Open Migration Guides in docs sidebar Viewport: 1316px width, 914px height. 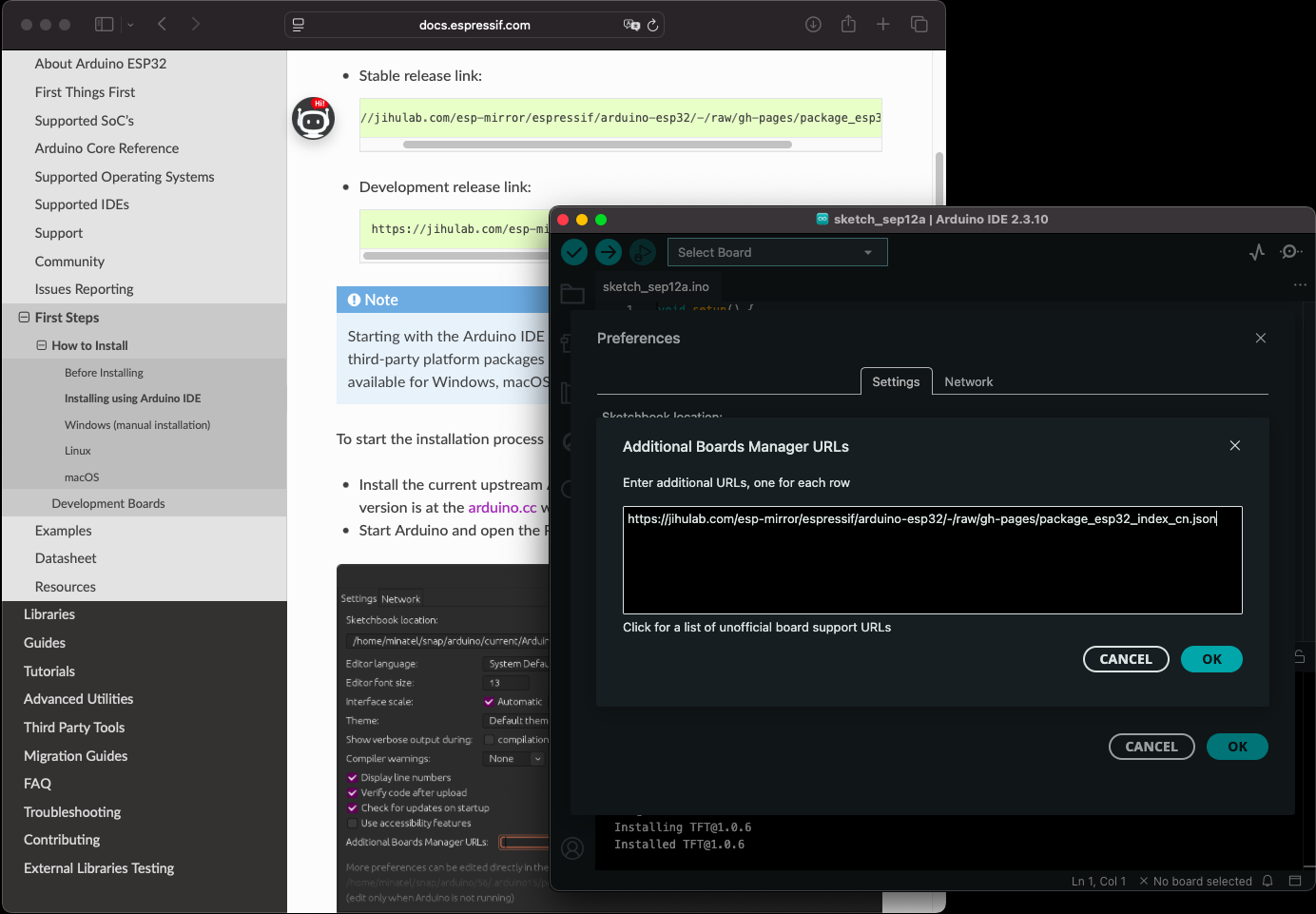pos(75,756)
